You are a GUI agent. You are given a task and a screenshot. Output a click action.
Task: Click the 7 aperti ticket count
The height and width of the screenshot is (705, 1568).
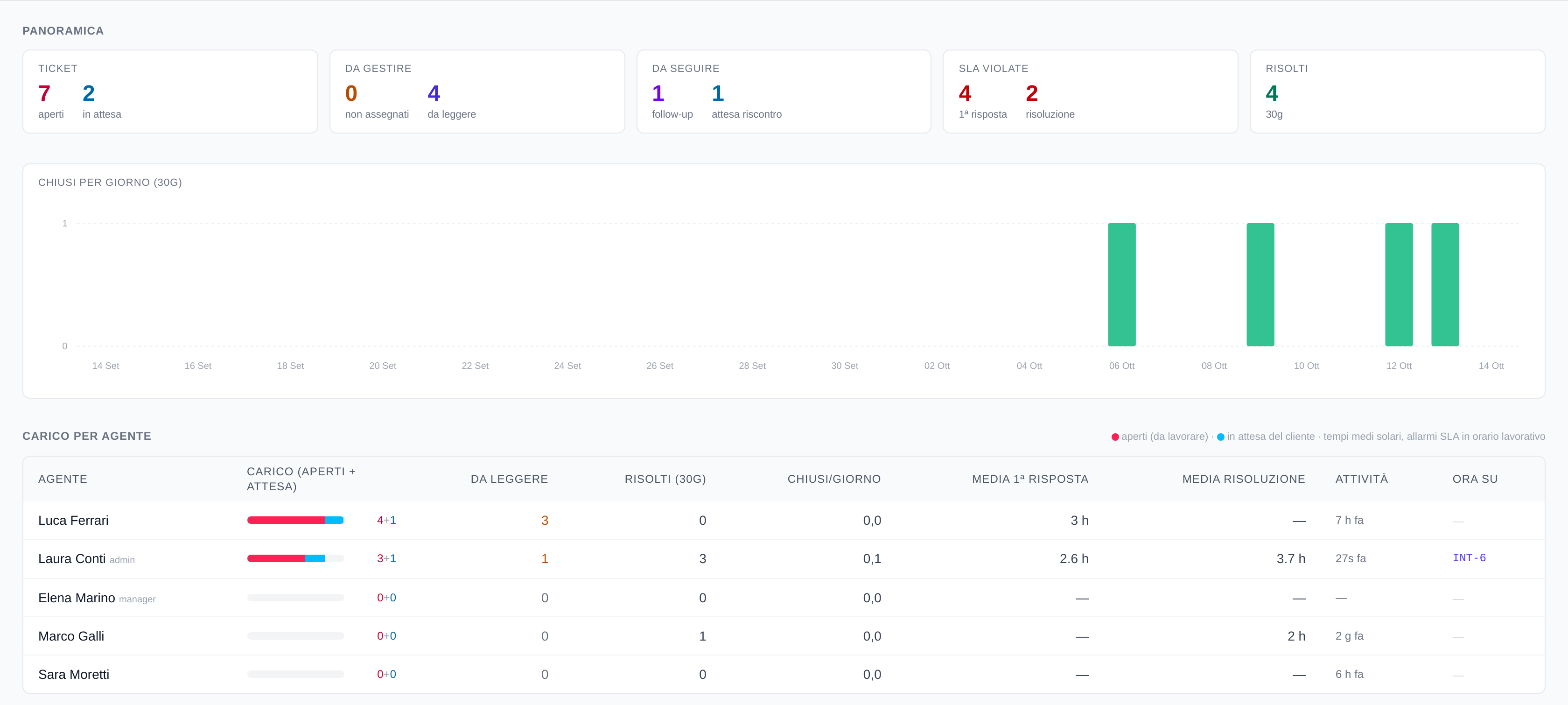[44, 93]
